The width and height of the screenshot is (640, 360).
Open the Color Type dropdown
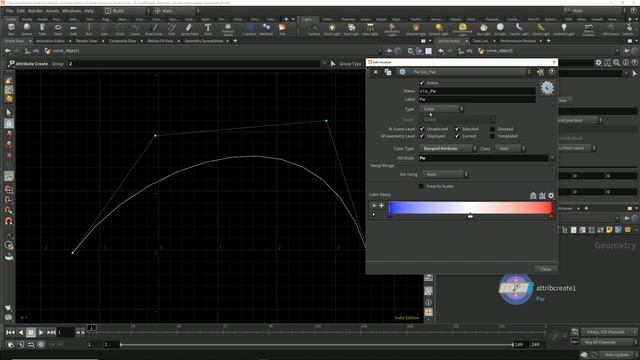[x=448, y=149]
